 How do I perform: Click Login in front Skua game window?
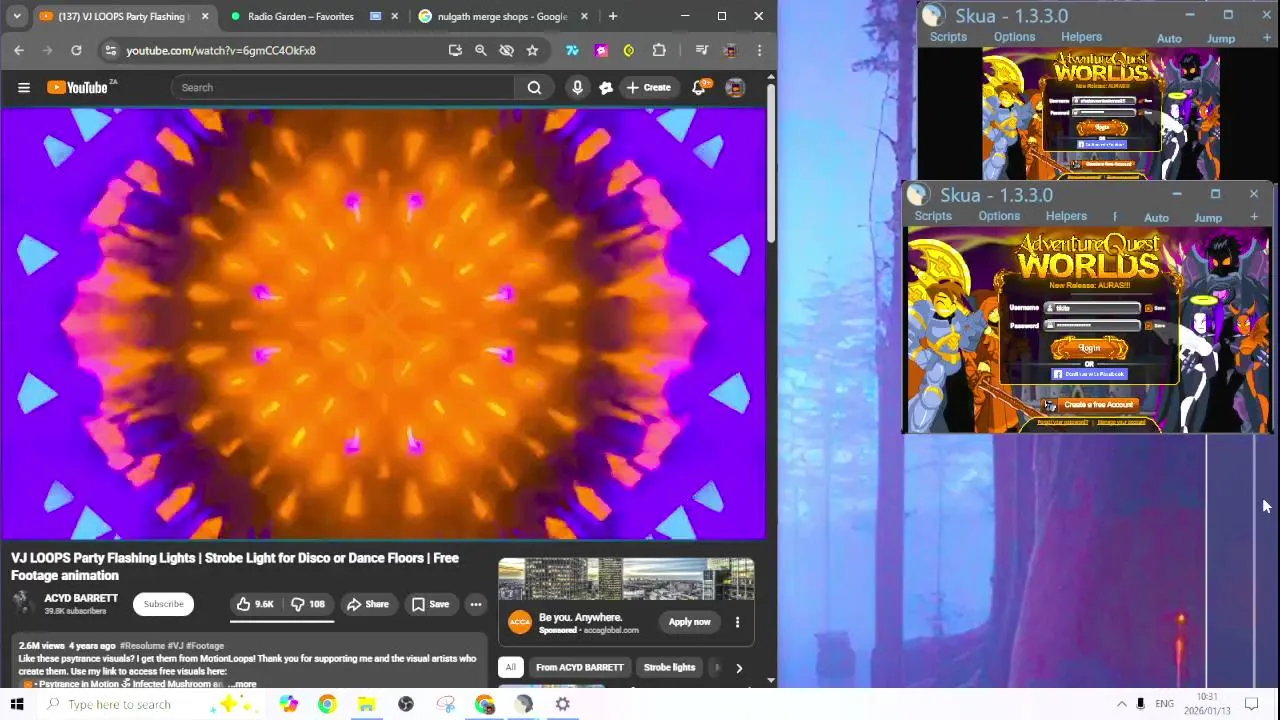point(1089,348)
